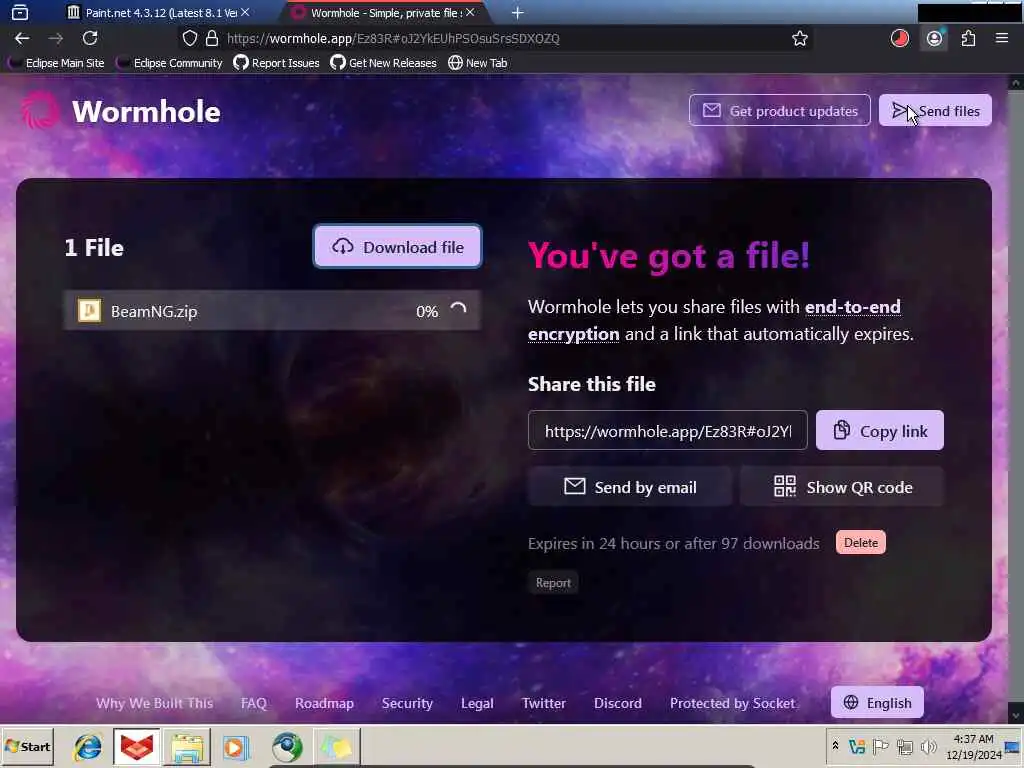This screenshot has height=768, width=1024.
Task: Open the Roadmap footer link
Action: click(324, 703)
